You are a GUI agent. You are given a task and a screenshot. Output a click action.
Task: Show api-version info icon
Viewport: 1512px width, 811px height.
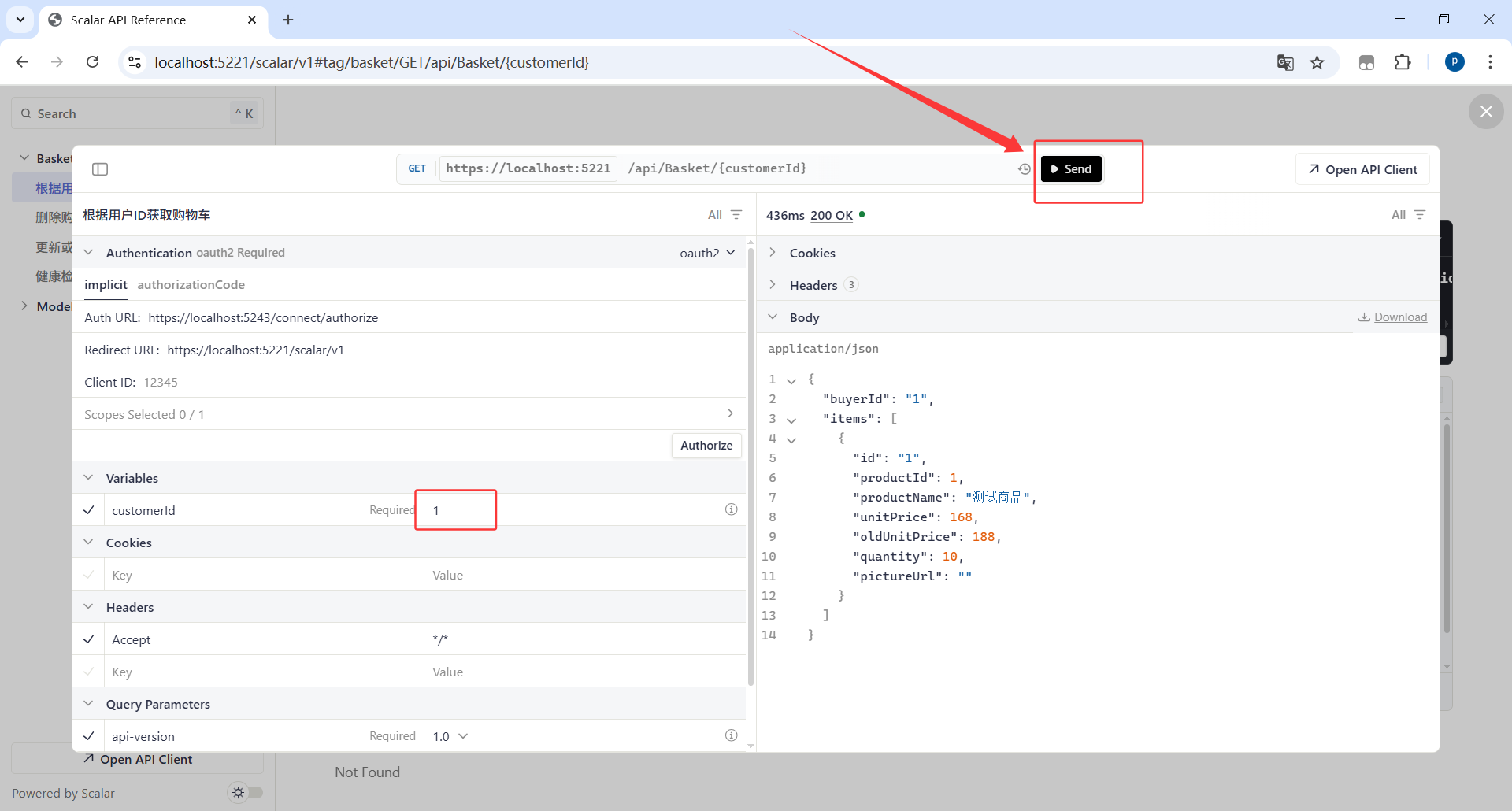point(731,735)
